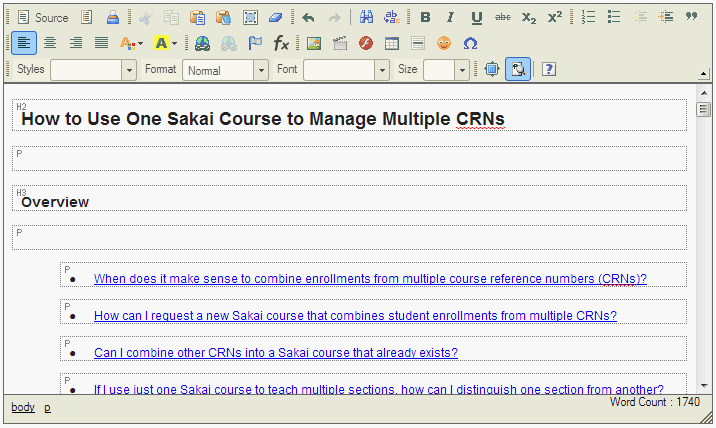This screenshot has width=716, height=428.
Task: Select p in the elements path
Action: (47, 408)
